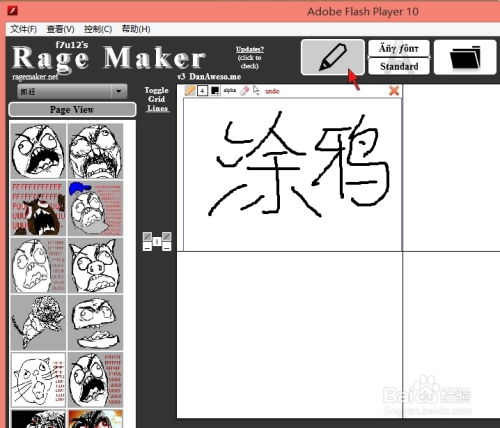Open the 控制(C) menu
The height and width of the screenshot is (428, 500).
click(x=98, y=29)
